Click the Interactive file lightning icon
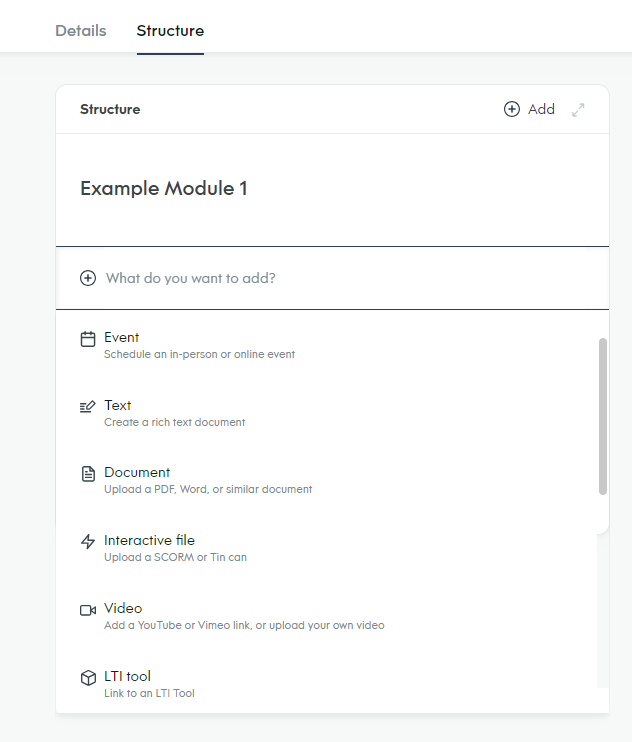This screenshot has width=632, height=742. [88, 541]
